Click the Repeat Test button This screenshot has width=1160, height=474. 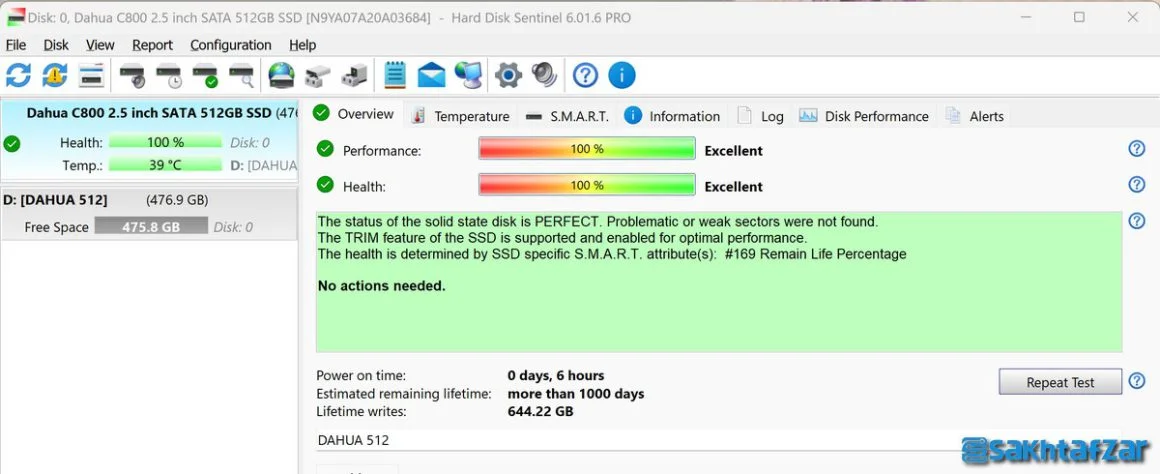tap(1060, 382)
